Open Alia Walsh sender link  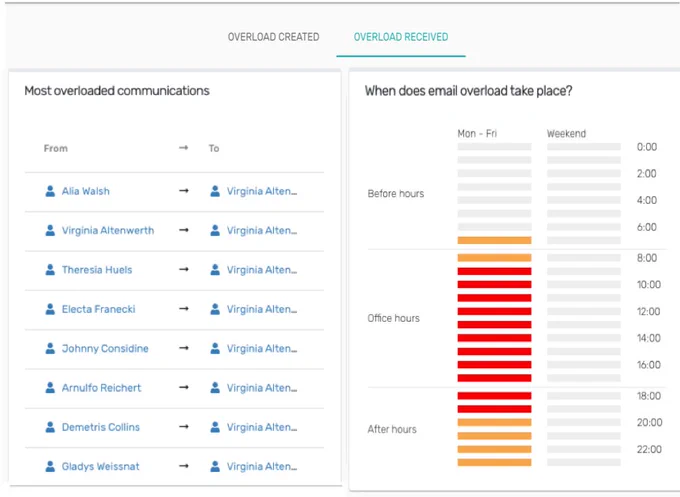pyautogui.click(x=85, y=191)
